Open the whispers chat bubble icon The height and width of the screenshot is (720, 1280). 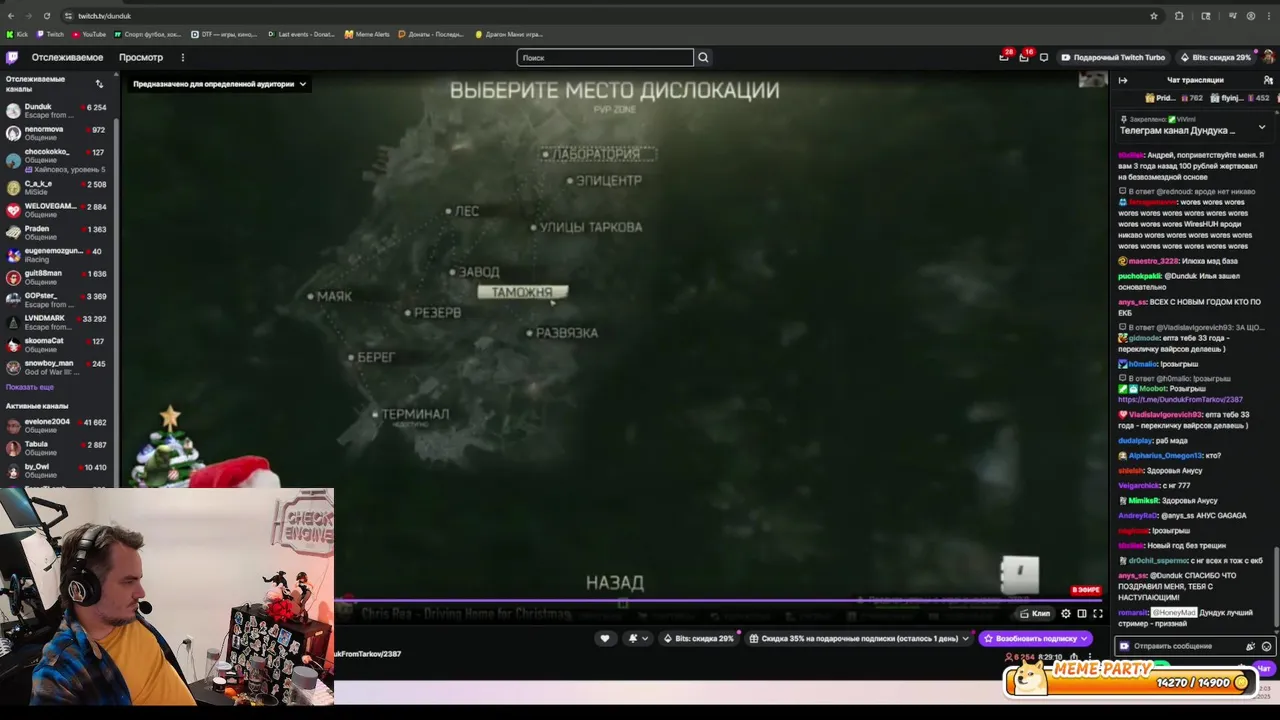pos(1044,57)
